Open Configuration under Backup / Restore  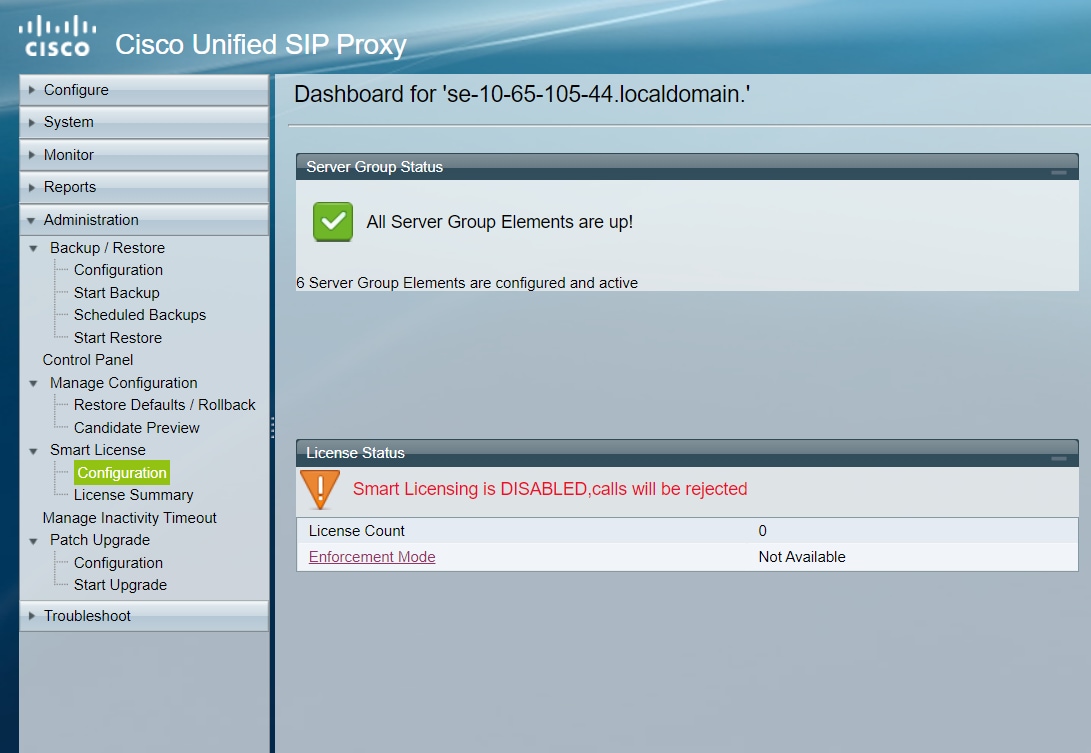point(118,270)
